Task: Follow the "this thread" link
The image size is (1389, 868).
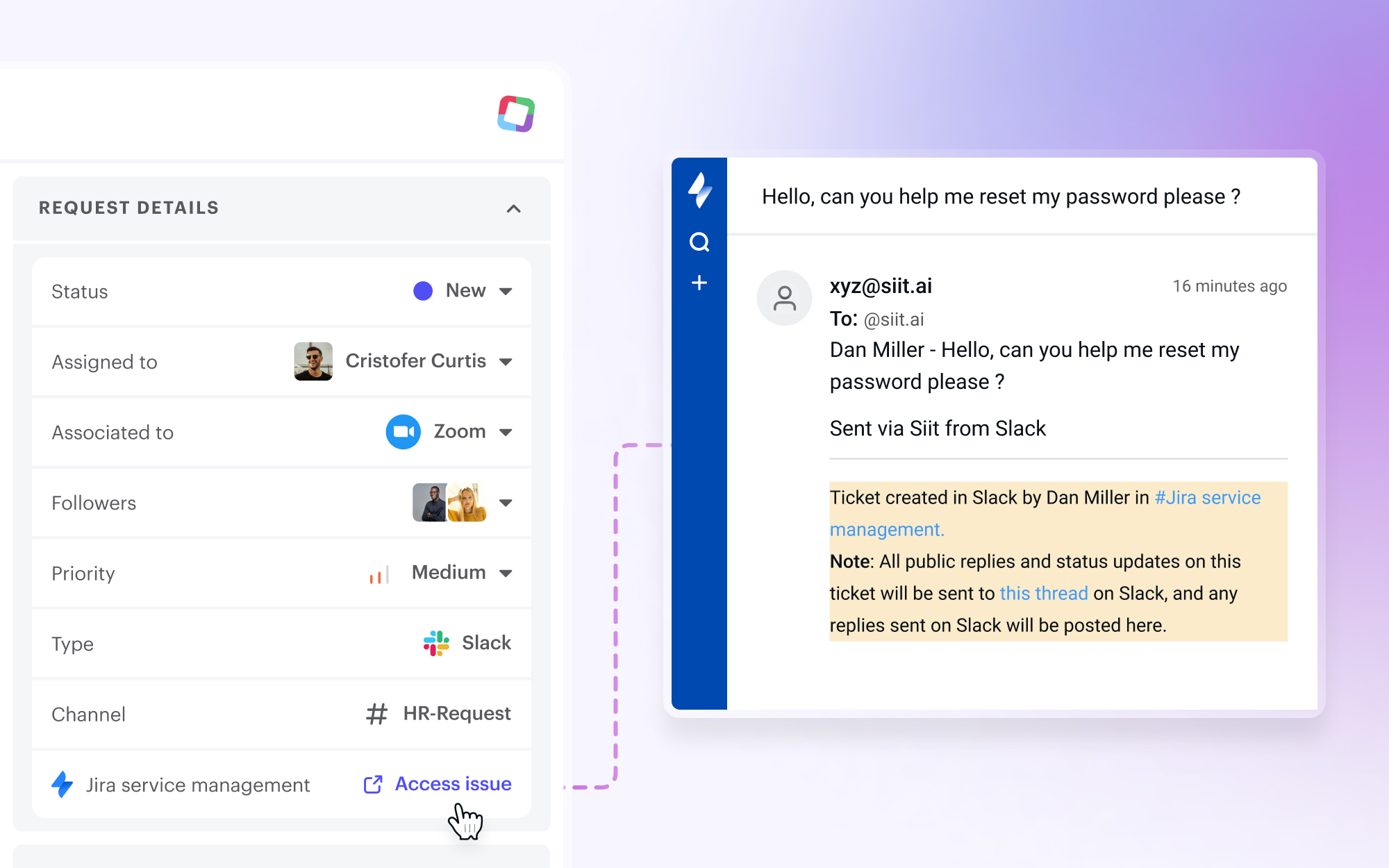Action: point(1043,594)
